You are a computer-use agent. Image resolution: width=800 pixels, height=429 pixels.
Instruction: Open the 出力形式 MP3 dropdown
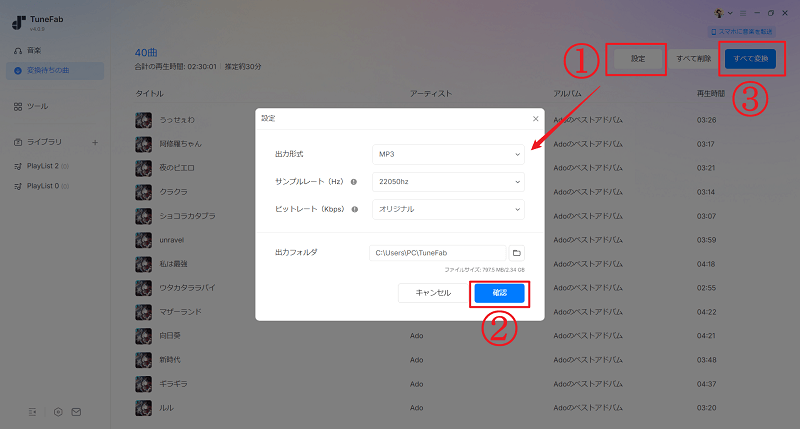448,154
